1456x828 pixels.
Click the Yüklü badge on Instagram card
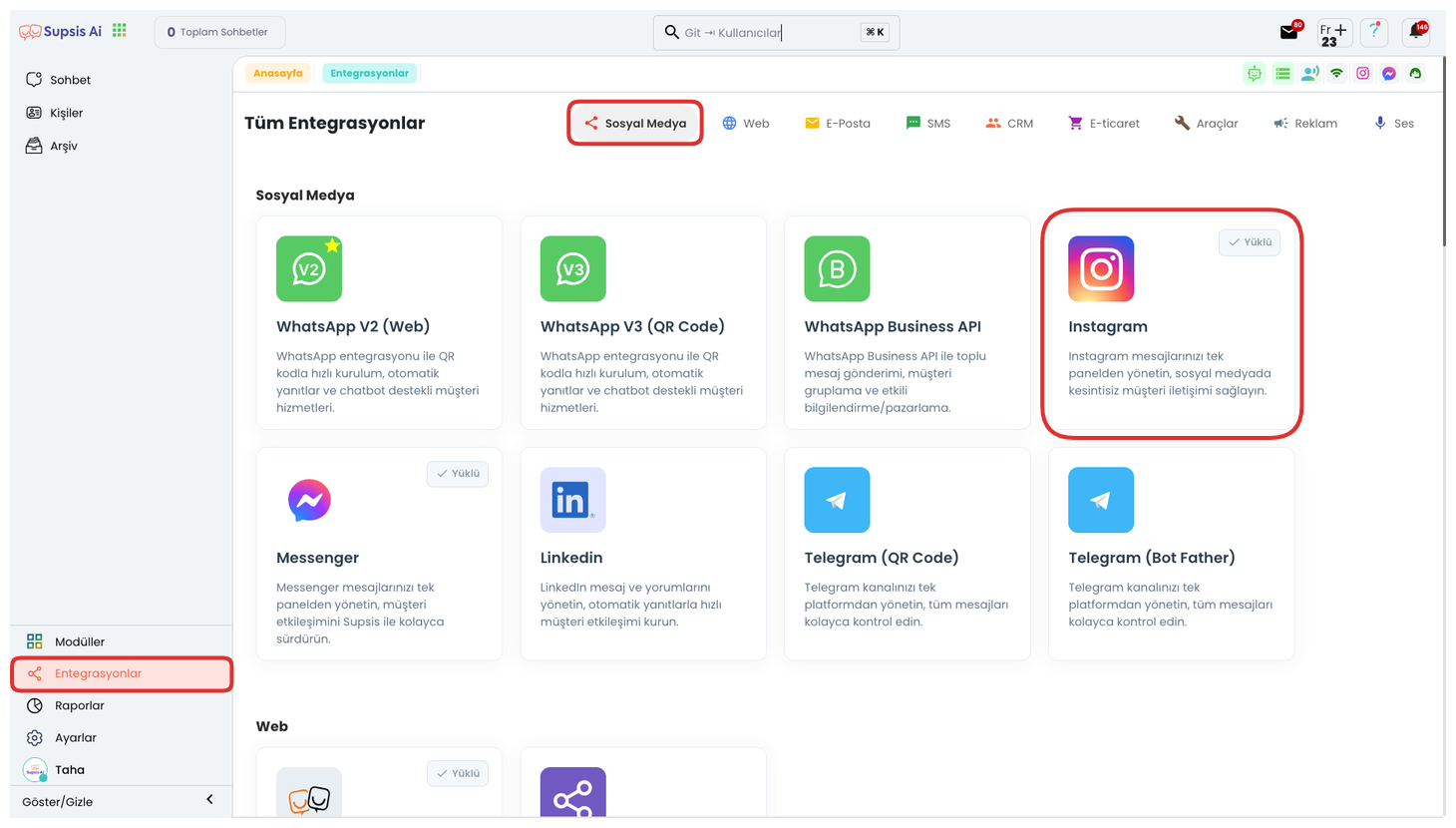point(1250,242)
